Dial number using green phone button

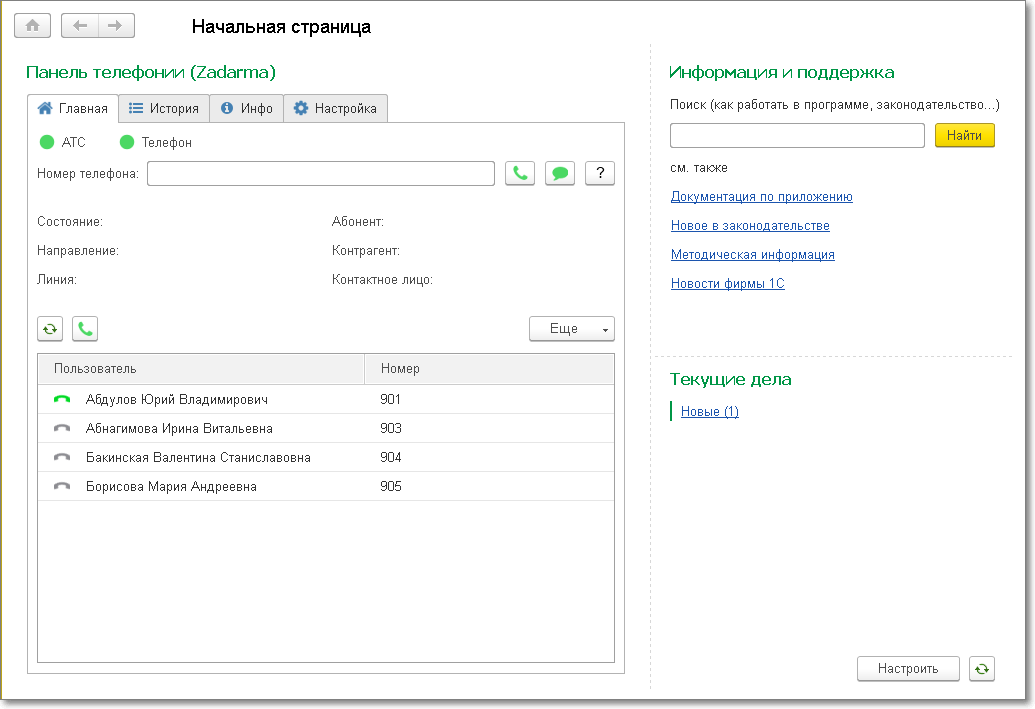(x=520, y=173)
